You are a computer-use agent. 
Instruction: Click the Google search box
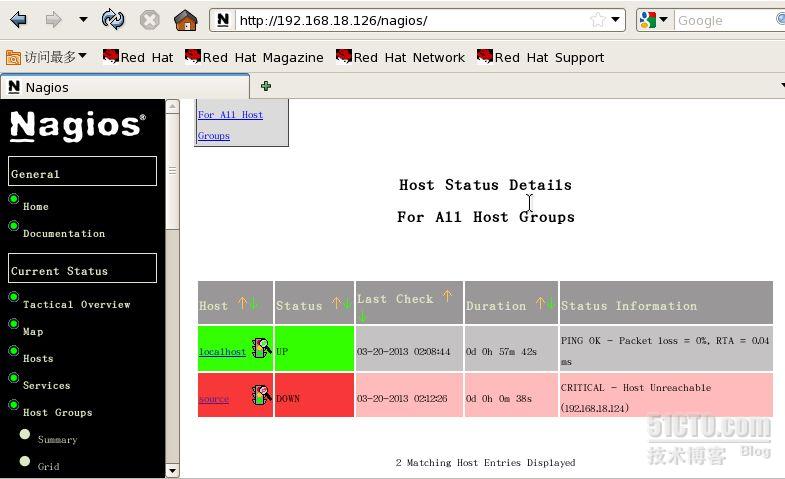click(x=727, y=21)
